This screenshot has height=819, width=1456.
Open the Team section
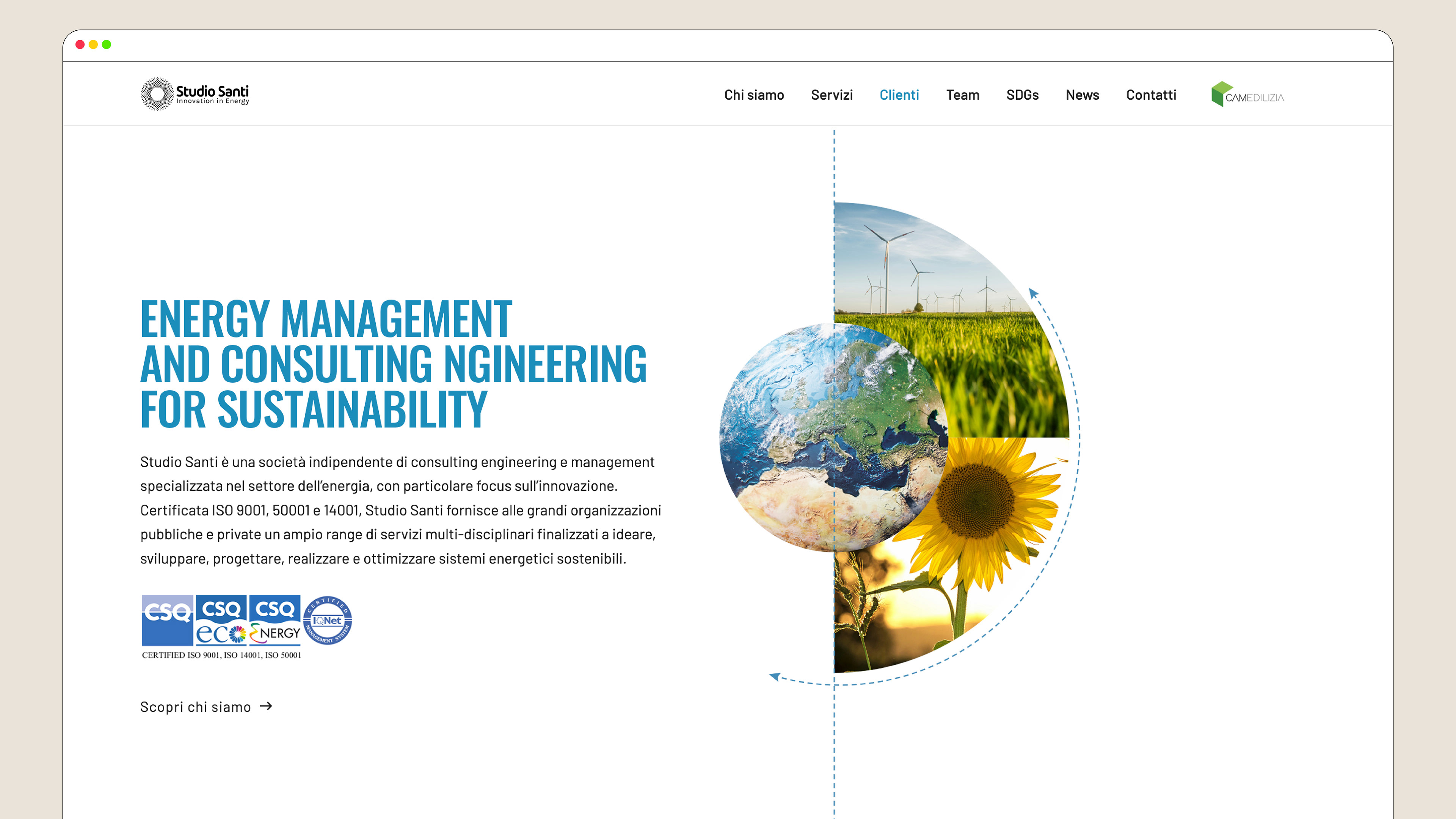pyautogui.click(x=963, y=95)
